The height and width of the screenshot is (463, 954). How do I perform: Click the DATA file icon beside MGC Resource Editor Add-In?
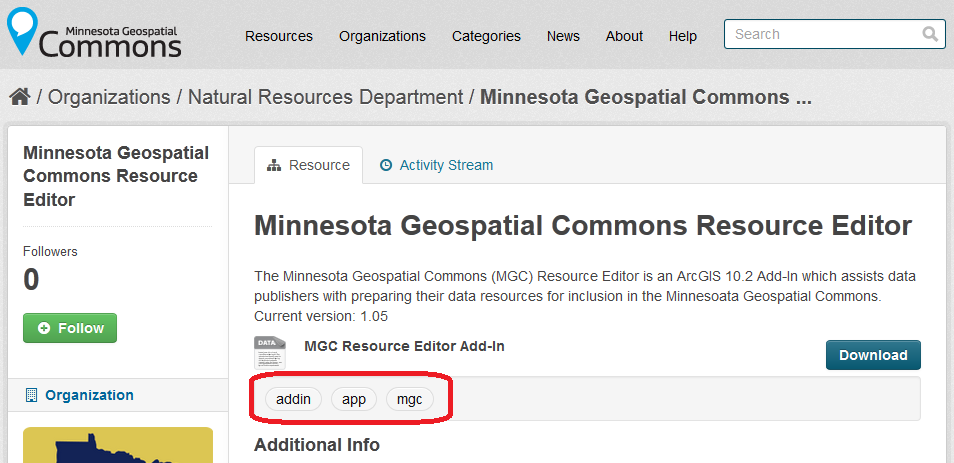tap(270, 352)
